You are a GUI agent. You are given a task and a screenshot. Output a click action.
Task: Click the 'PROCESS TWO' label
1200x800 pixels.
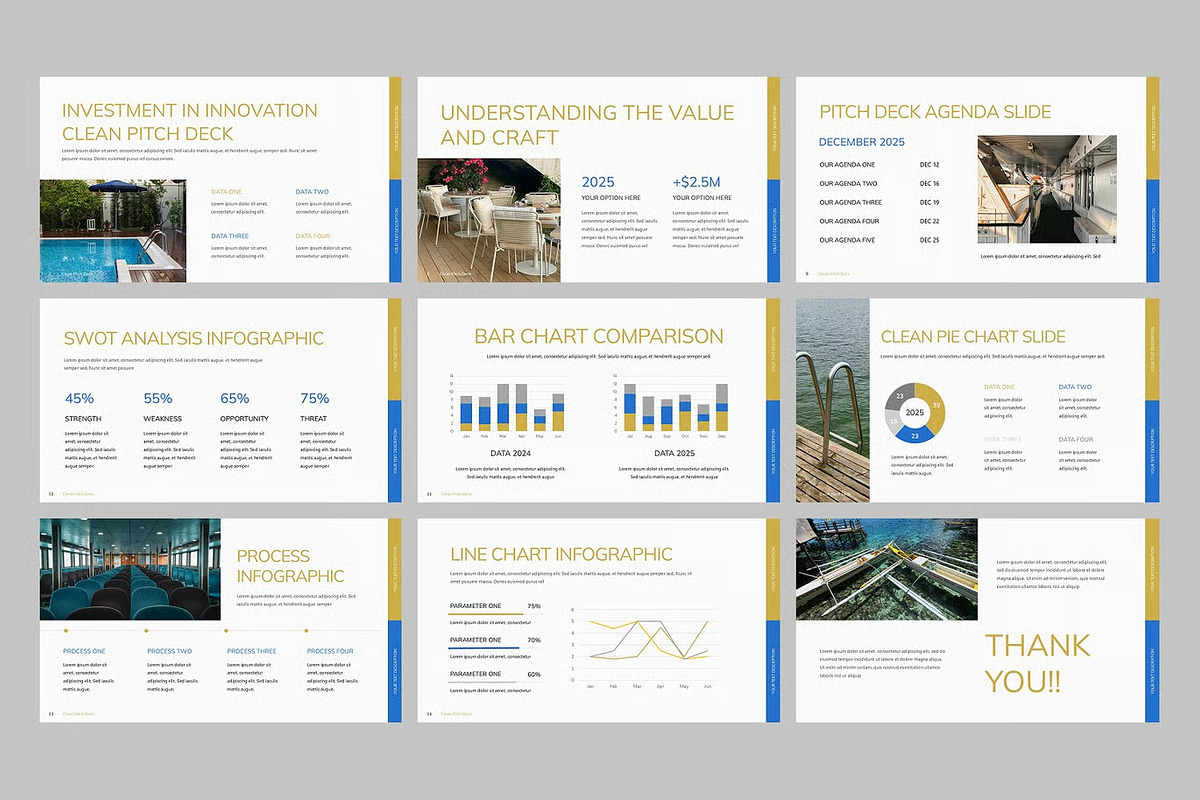coord(169,652)
